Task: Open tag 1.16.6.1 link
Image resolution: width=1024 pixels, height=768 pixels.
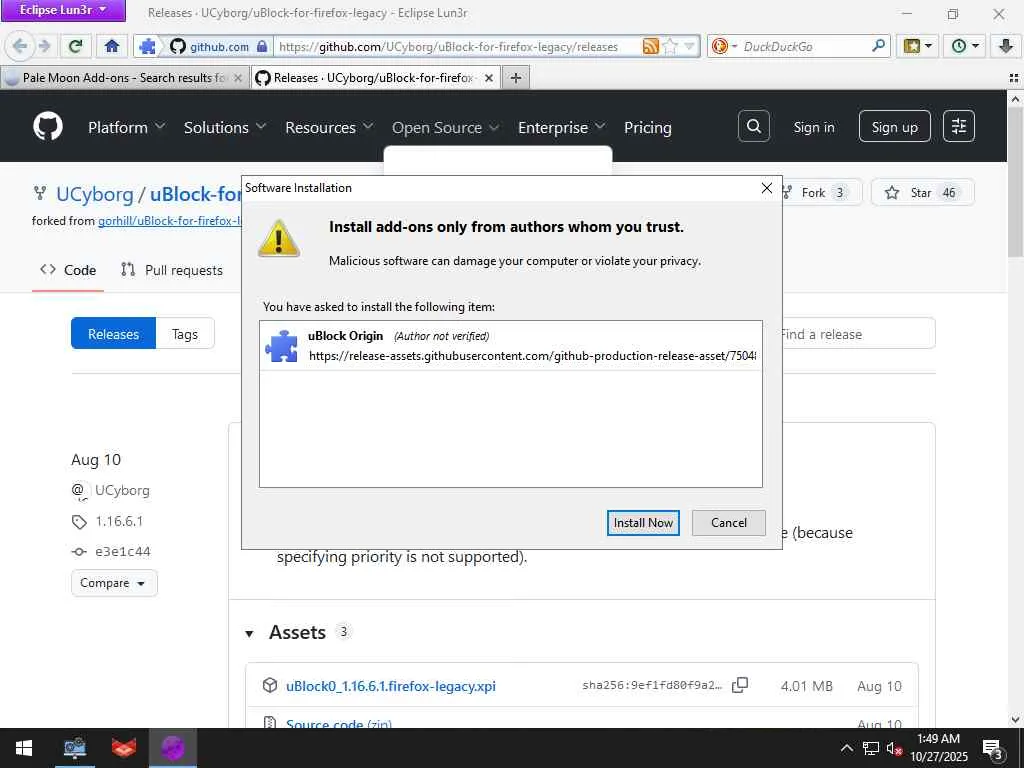Action: [x=120, y=521]
